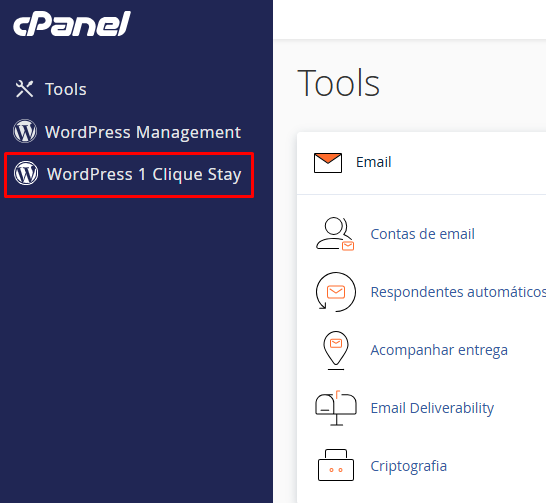Click the Tools wrench icon in sidebar
The image size is (546, 503).
(24, 89)
